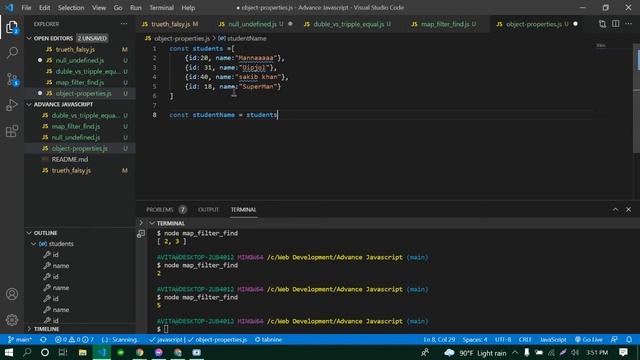Open Windows taskbar search
Viewport: 640px width, 360px height.
27,352
